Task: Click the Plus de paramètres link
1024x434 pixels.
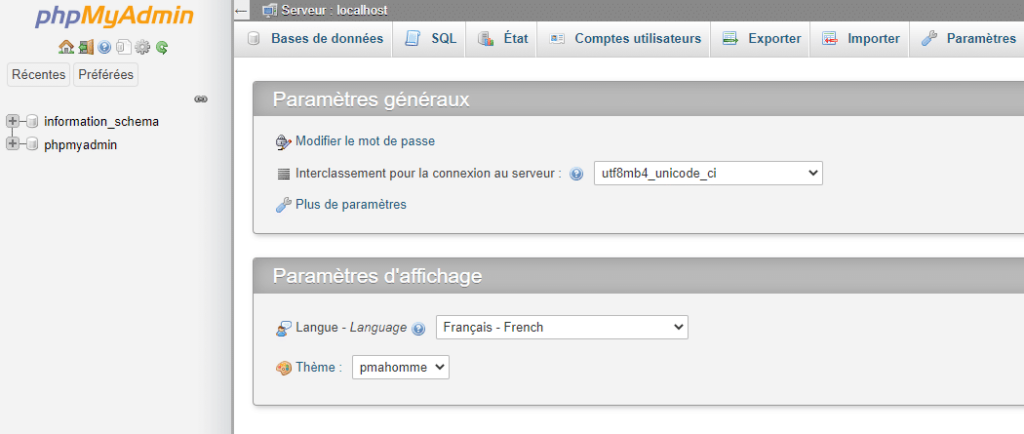Action: [x=351, y=205]
